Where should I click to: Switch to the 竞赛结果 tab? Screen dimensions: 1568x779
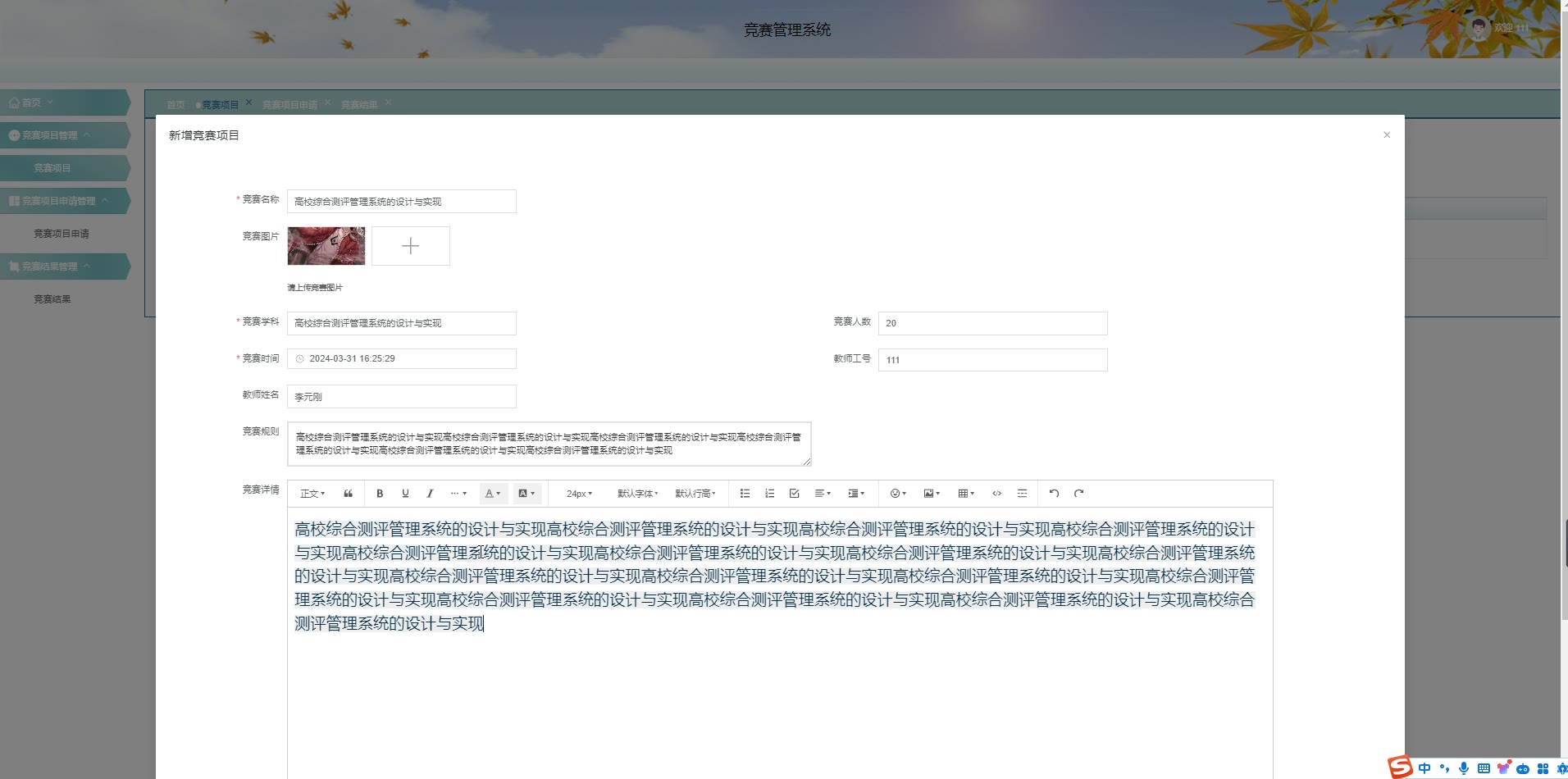coord(359,105)
